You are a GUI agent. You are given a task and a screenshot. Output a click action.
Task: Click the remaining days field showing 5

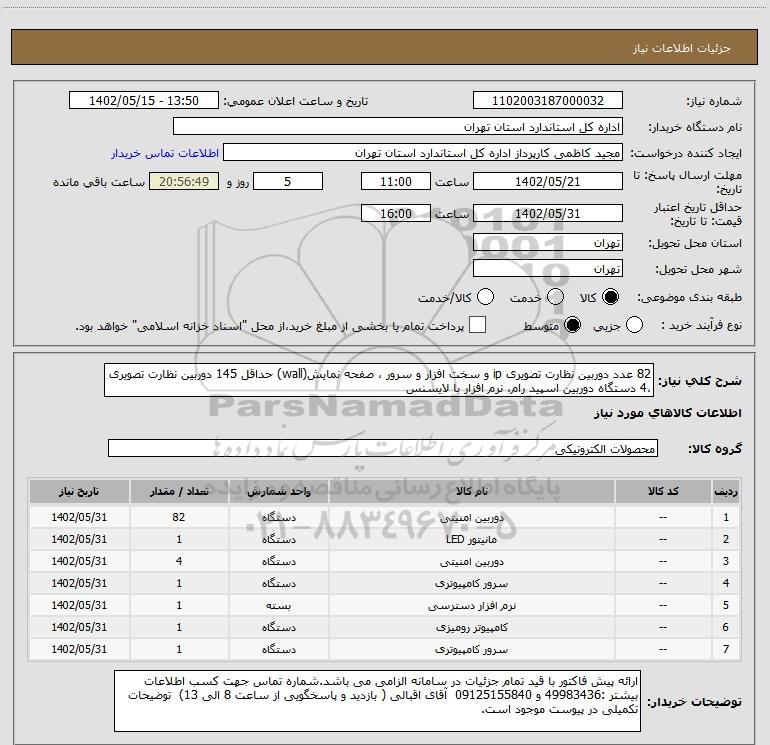[x=288, y=182]
